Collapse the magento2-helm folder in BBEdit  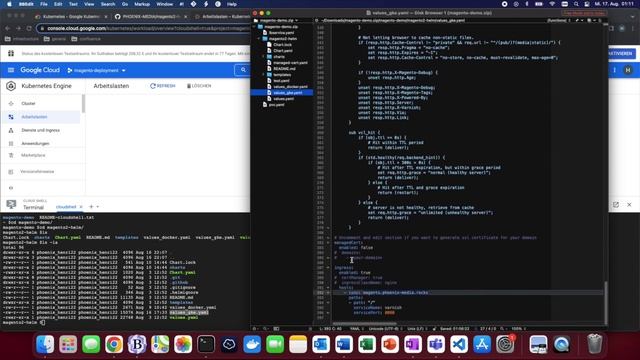click(259, 38)
